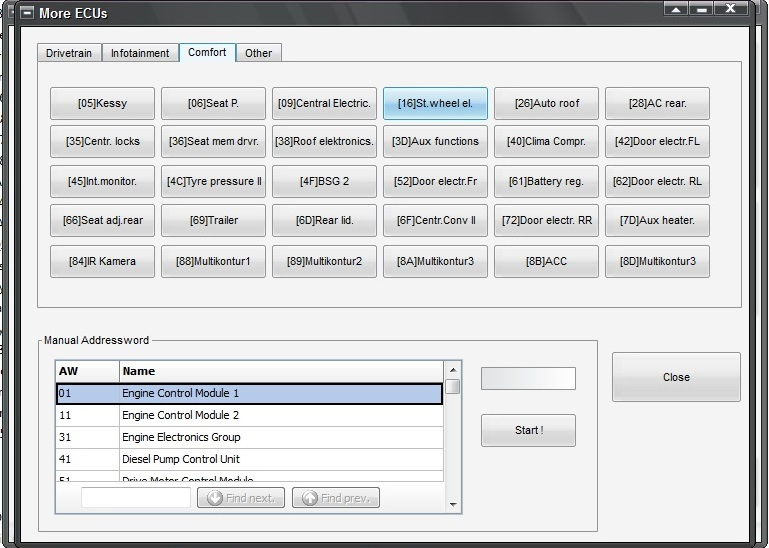This screenshot has height=548, width=769.
Task: Click [52]Door electr.Fr button
Action: click(x=436, y=182)
